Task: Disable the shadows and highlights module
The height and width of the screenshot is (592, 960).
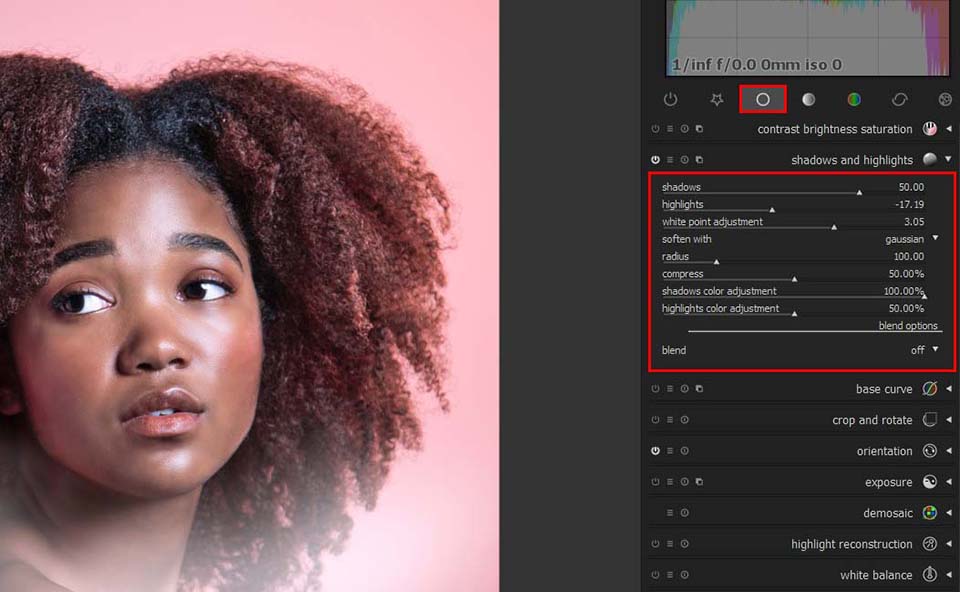Action: click(654, 159)
